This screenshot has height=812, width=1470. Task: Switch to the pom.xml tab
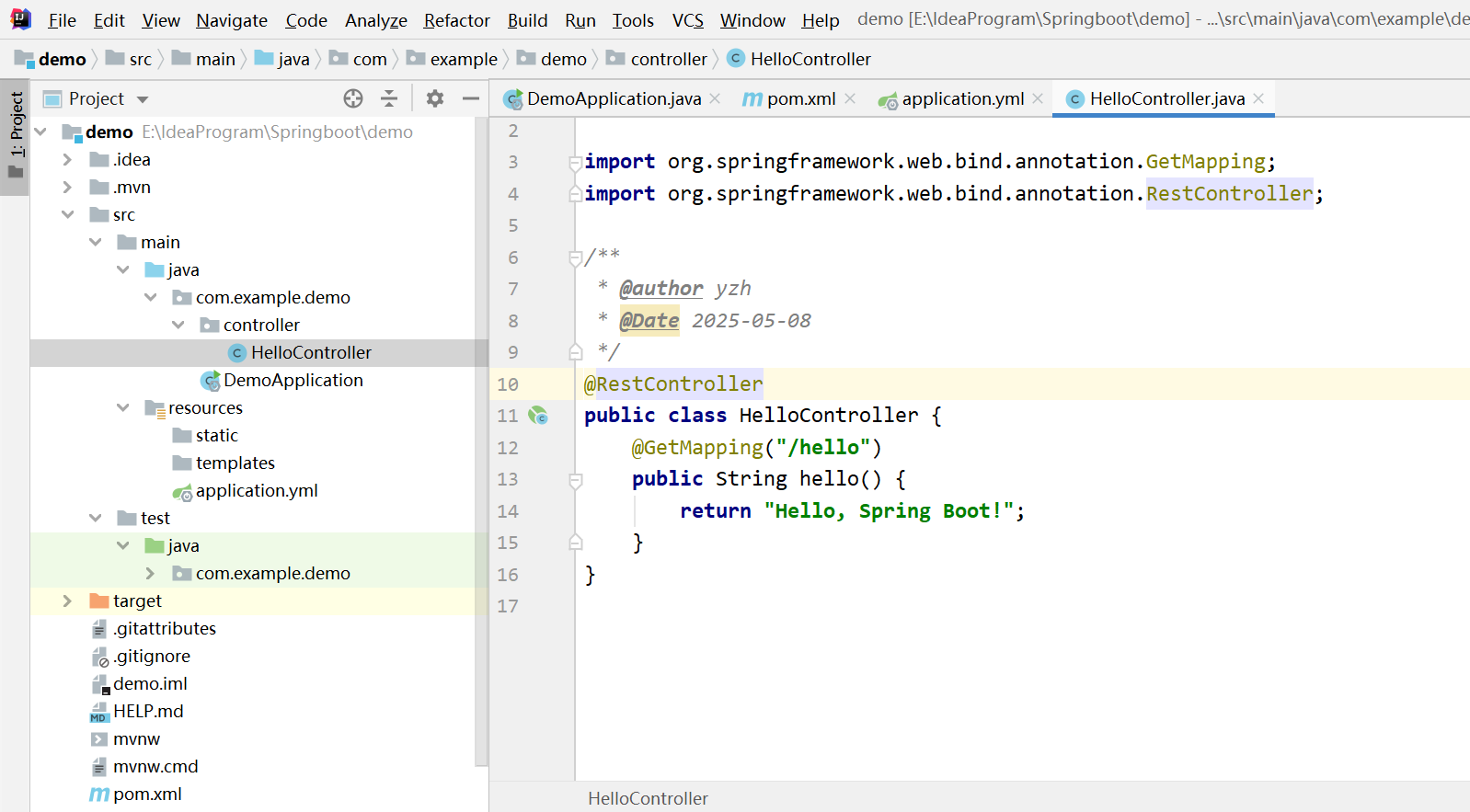(x=801, y=98)
